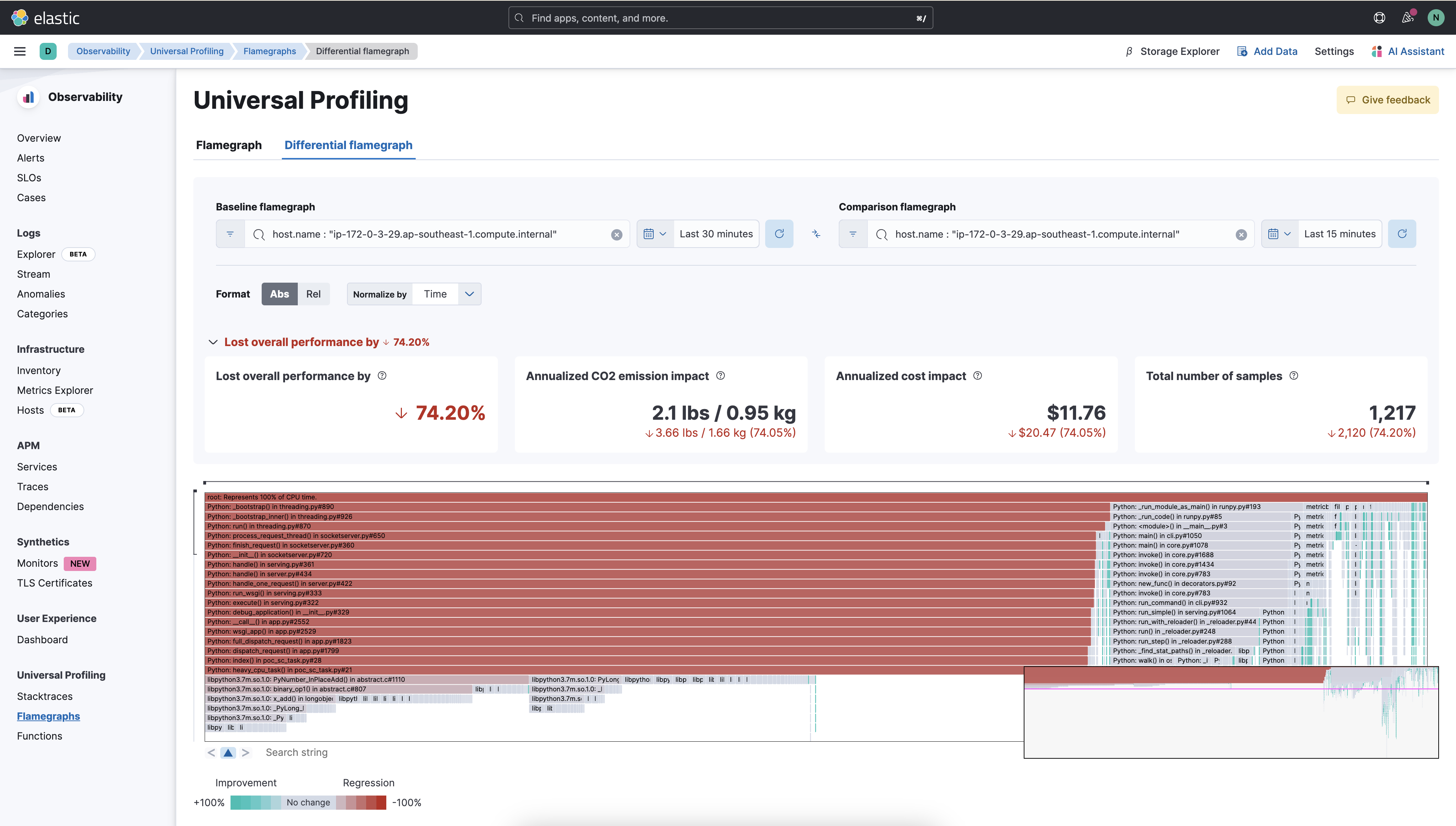The width and height of the screenshot is (1456, 826).
Task: Click the elastic logo
Action: click(x=45, y=18)
